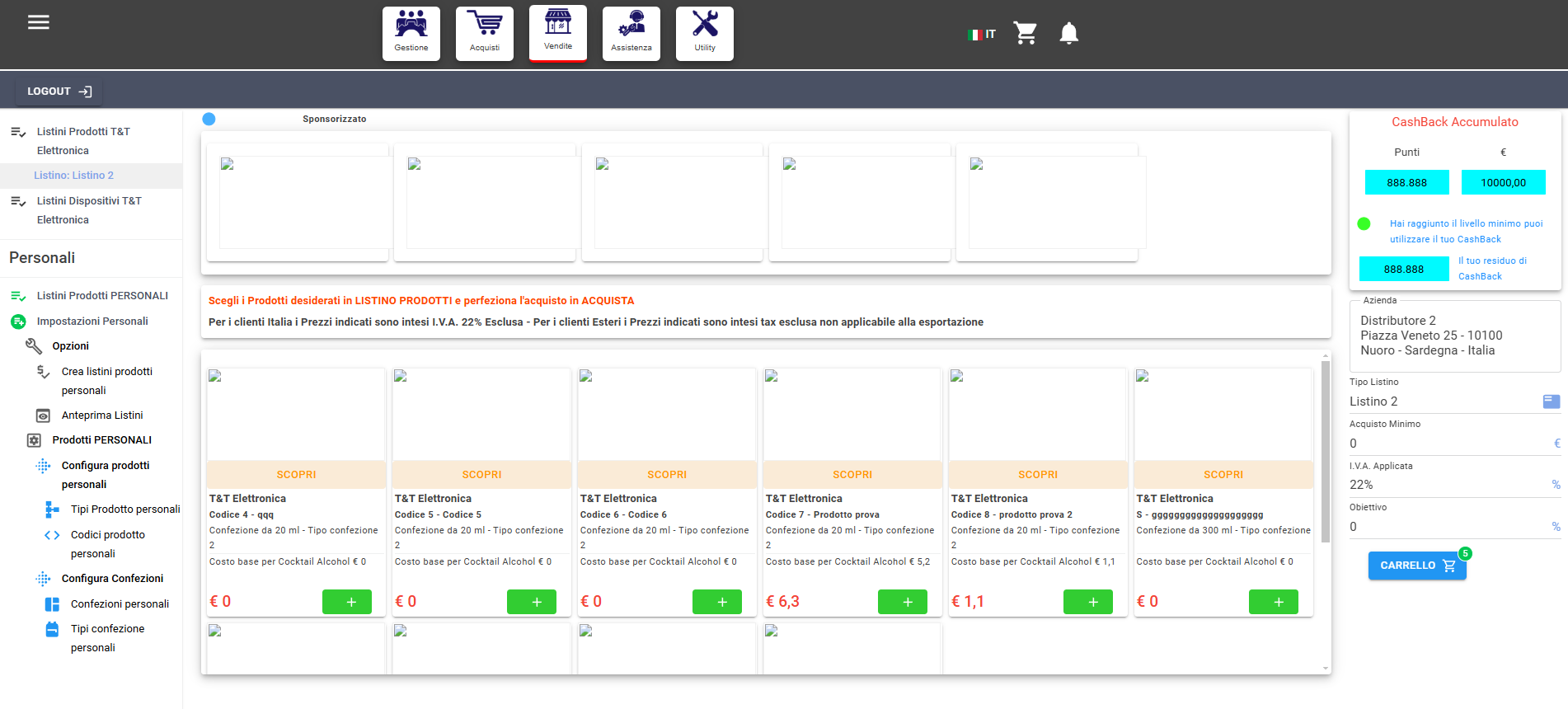Click the 10000,00 euro cashback value
The width and height of the screenshot is (1568, 709).
coord(1503,182)
